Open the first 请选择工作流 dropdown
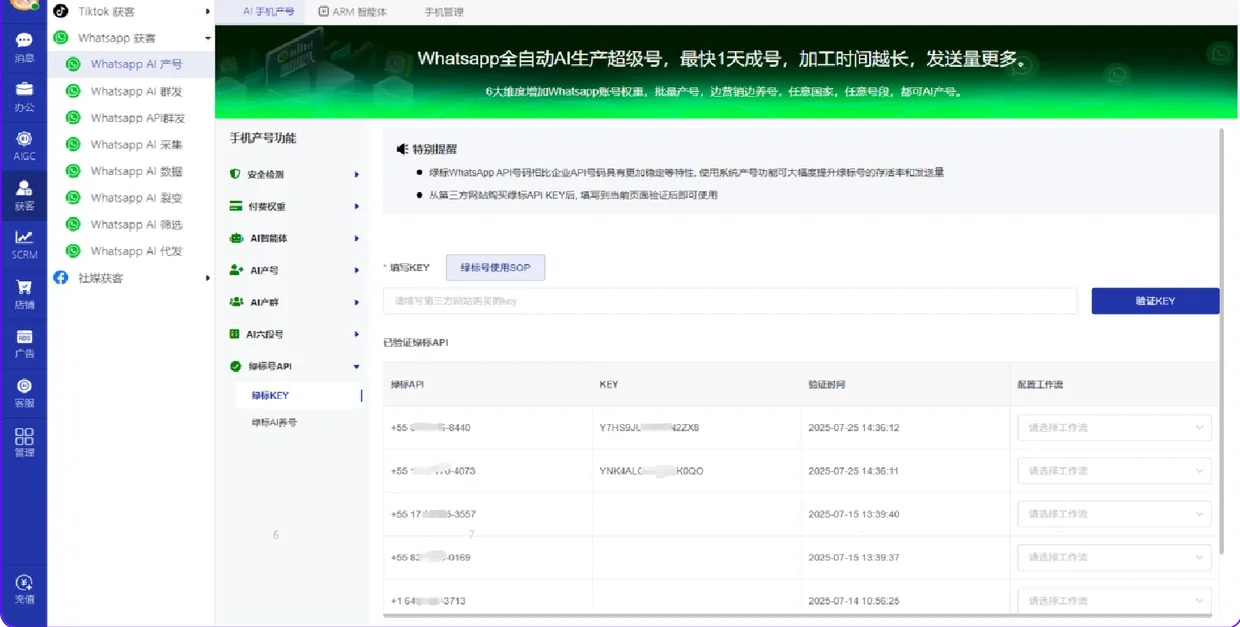The width and height of the screenshot is (1240, 627). click(1113, 427)
